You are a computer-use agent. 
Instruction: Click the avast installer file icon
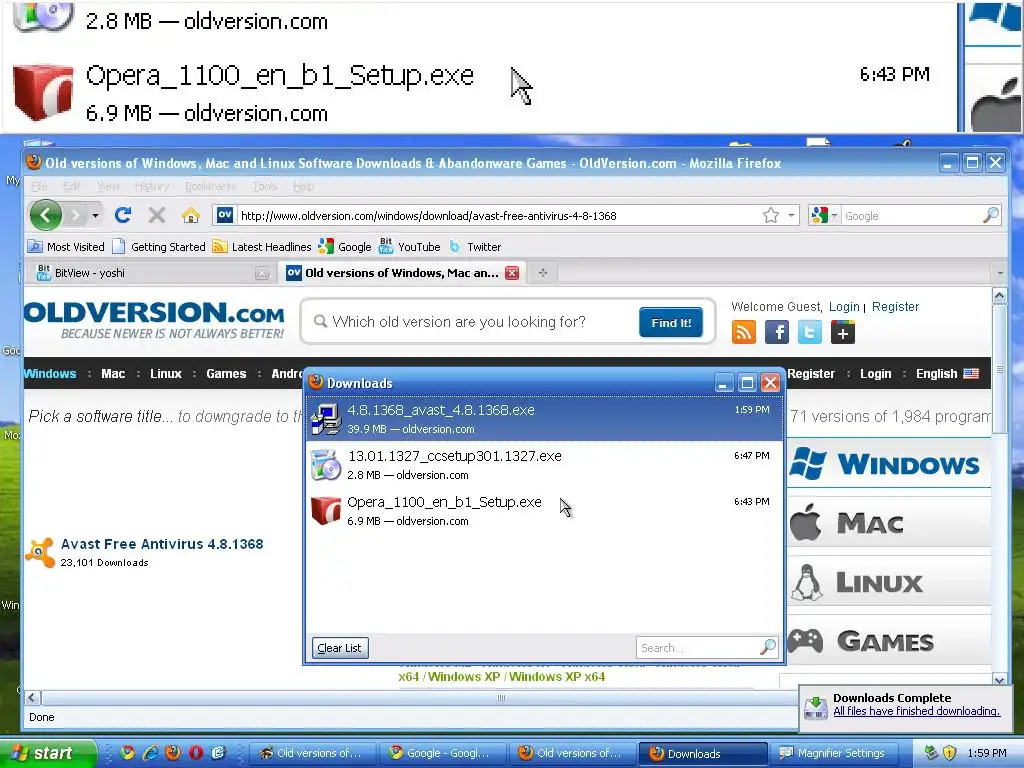(x=326, y=419)
